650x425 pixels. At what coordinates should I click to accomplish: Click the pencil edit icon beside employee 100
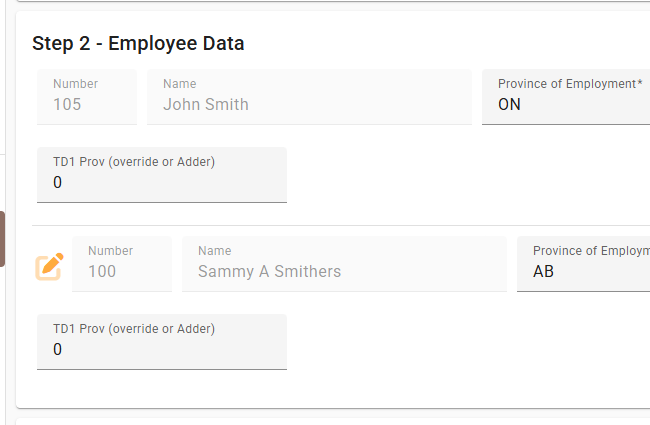coord(50,266)
